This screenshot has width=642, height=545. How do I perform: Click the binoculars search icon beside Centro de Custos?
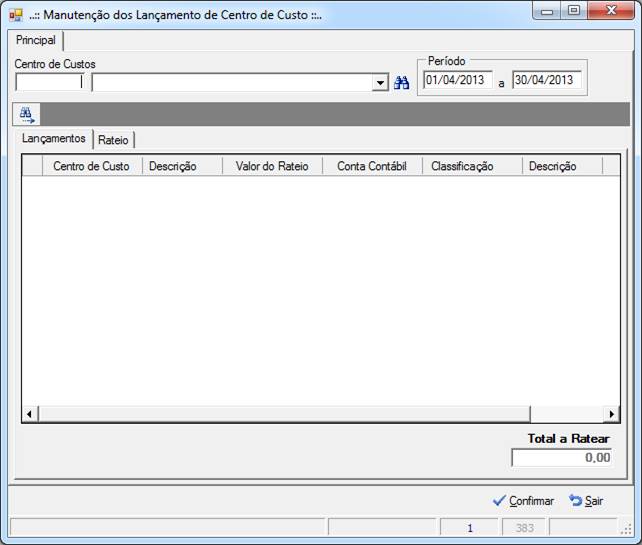pos(401,83)
